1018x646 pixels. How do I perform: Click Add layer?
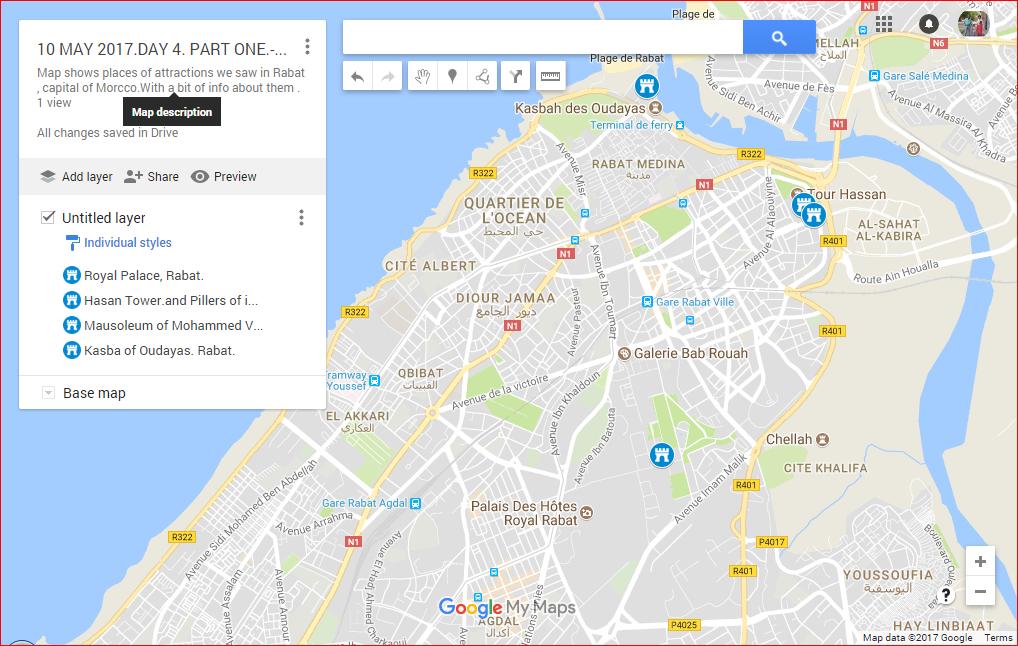(x=76, y=177)
